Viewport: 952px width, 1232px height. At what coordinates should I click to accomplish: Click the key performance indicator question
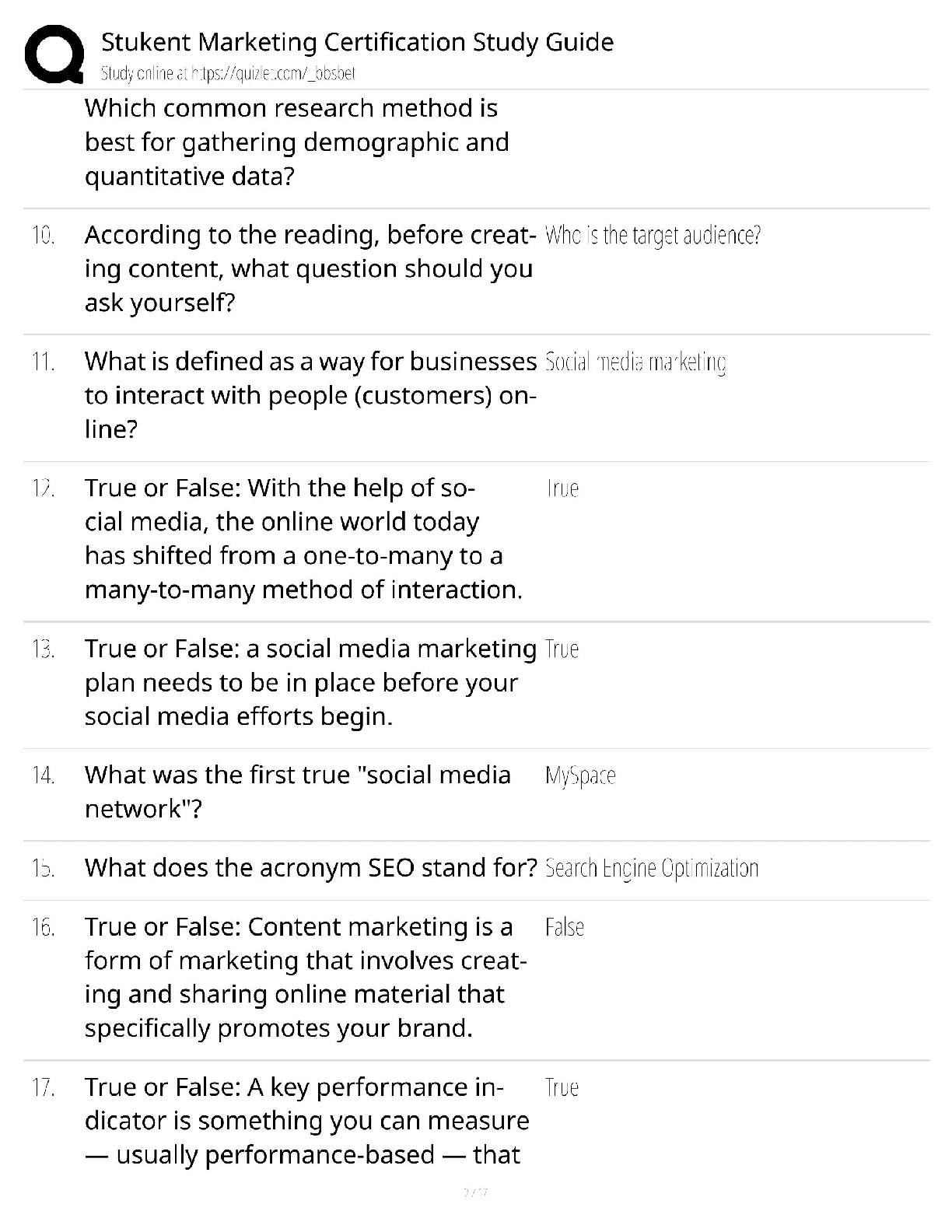306,1121
